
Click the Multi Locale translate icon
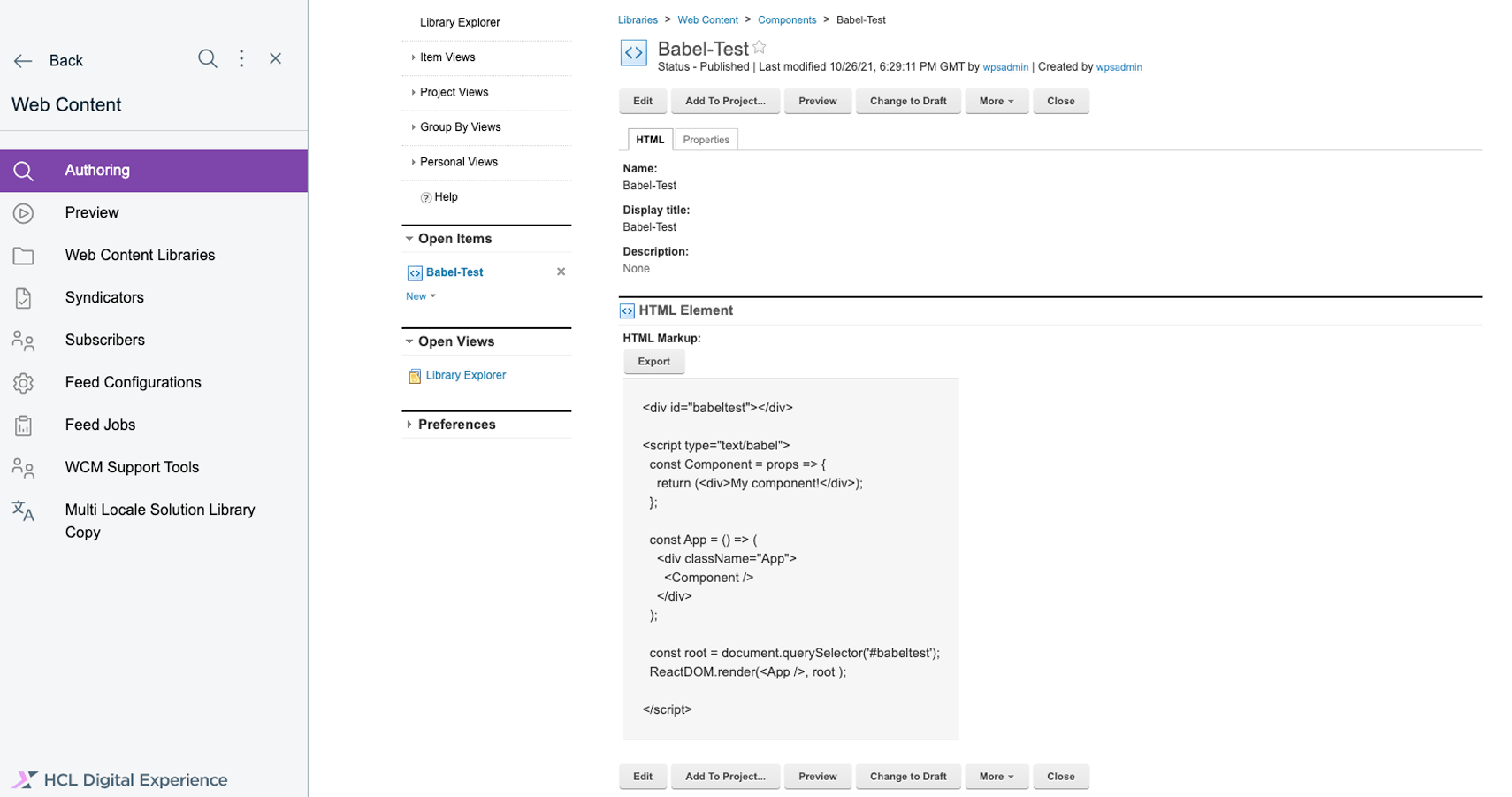(24, 510)
